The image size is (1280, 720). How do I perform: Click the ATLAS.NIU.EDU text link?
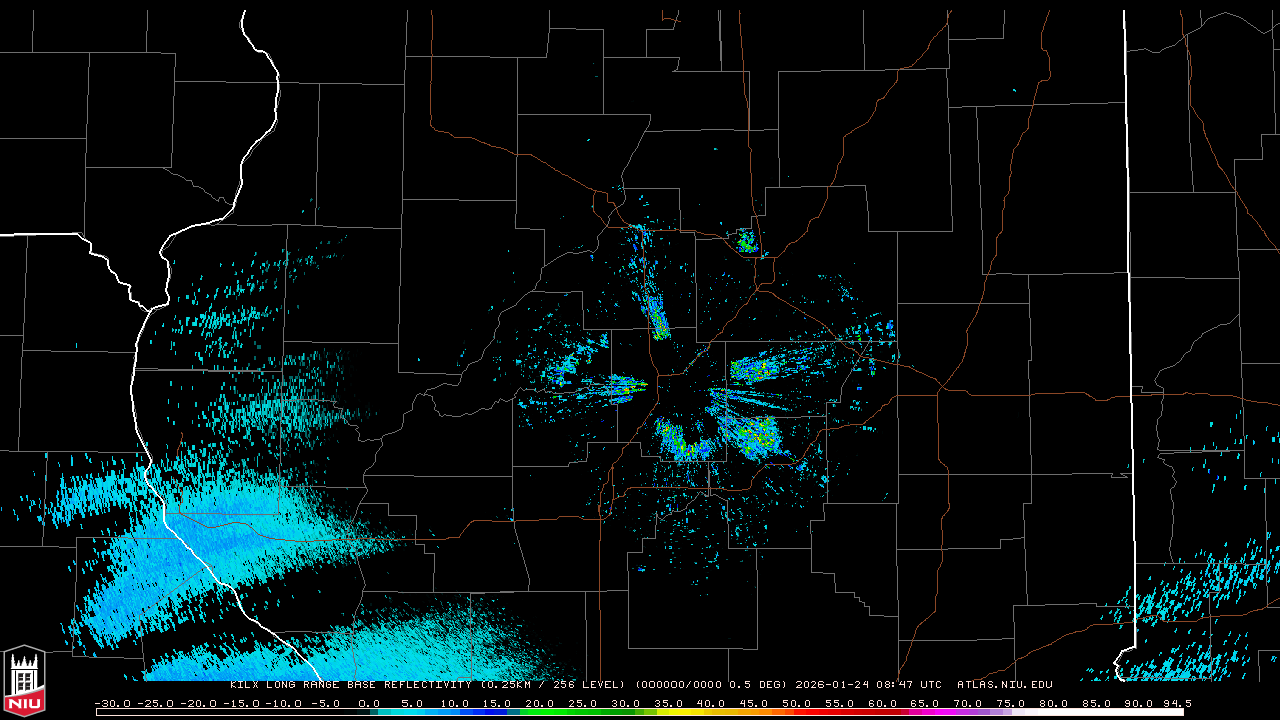pyautogui.click(x=1004, y=685)
